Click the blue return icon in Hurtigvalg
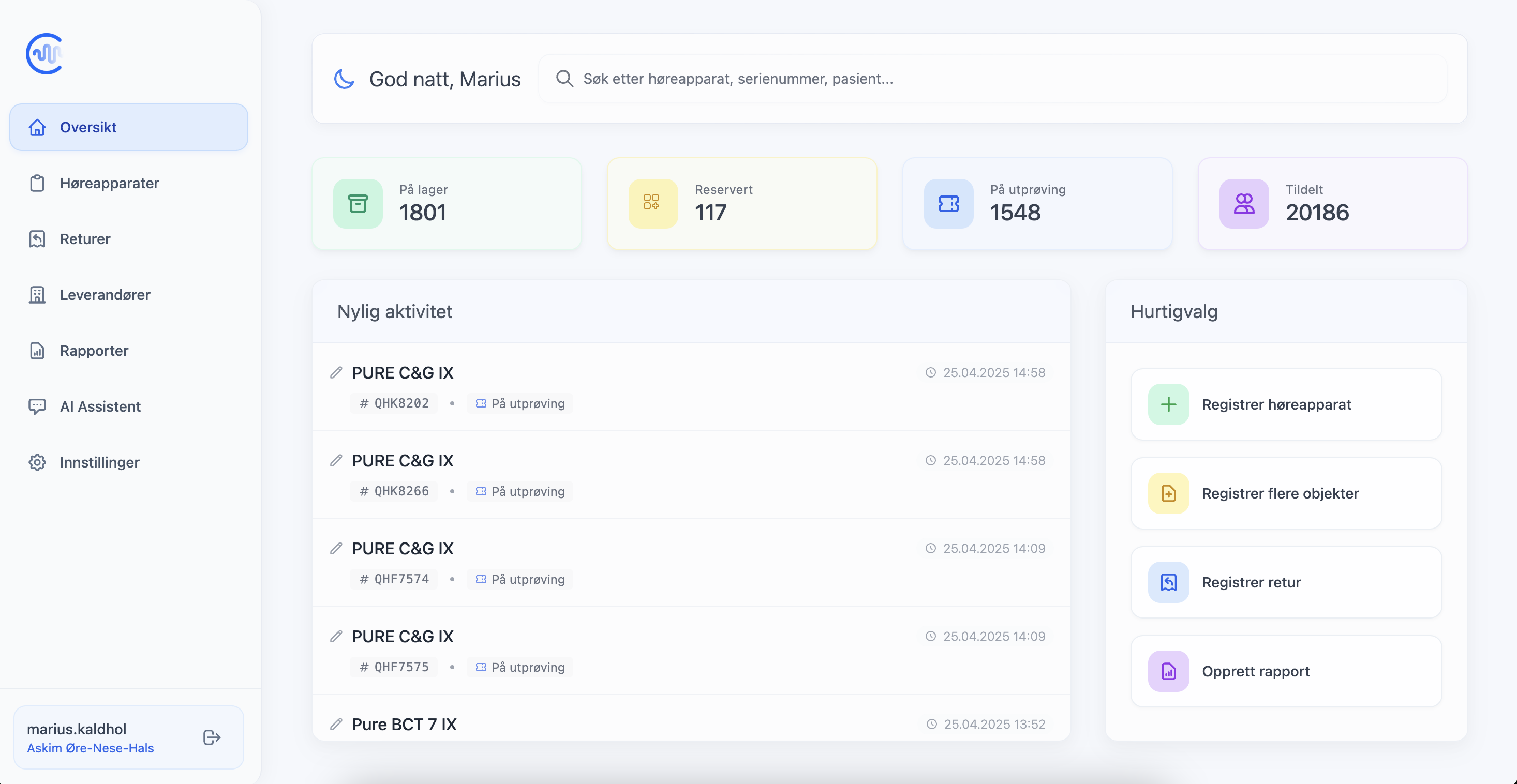Viewport: 1517px width, 784px height. click(1169, 582)
